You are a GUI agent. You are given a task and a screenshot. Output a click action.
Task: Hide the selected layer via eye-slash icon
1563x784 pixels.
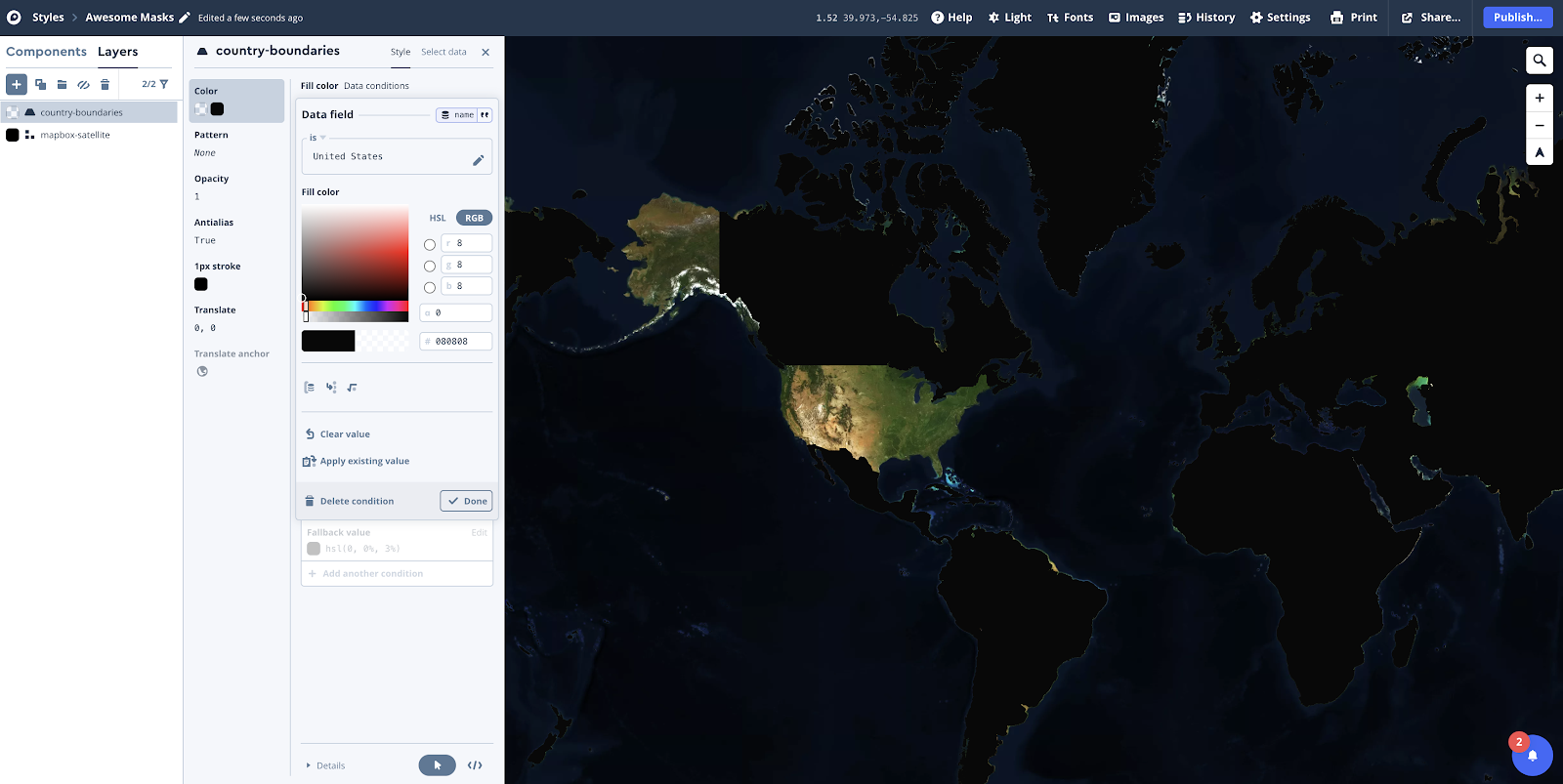[x=84, y=85]
